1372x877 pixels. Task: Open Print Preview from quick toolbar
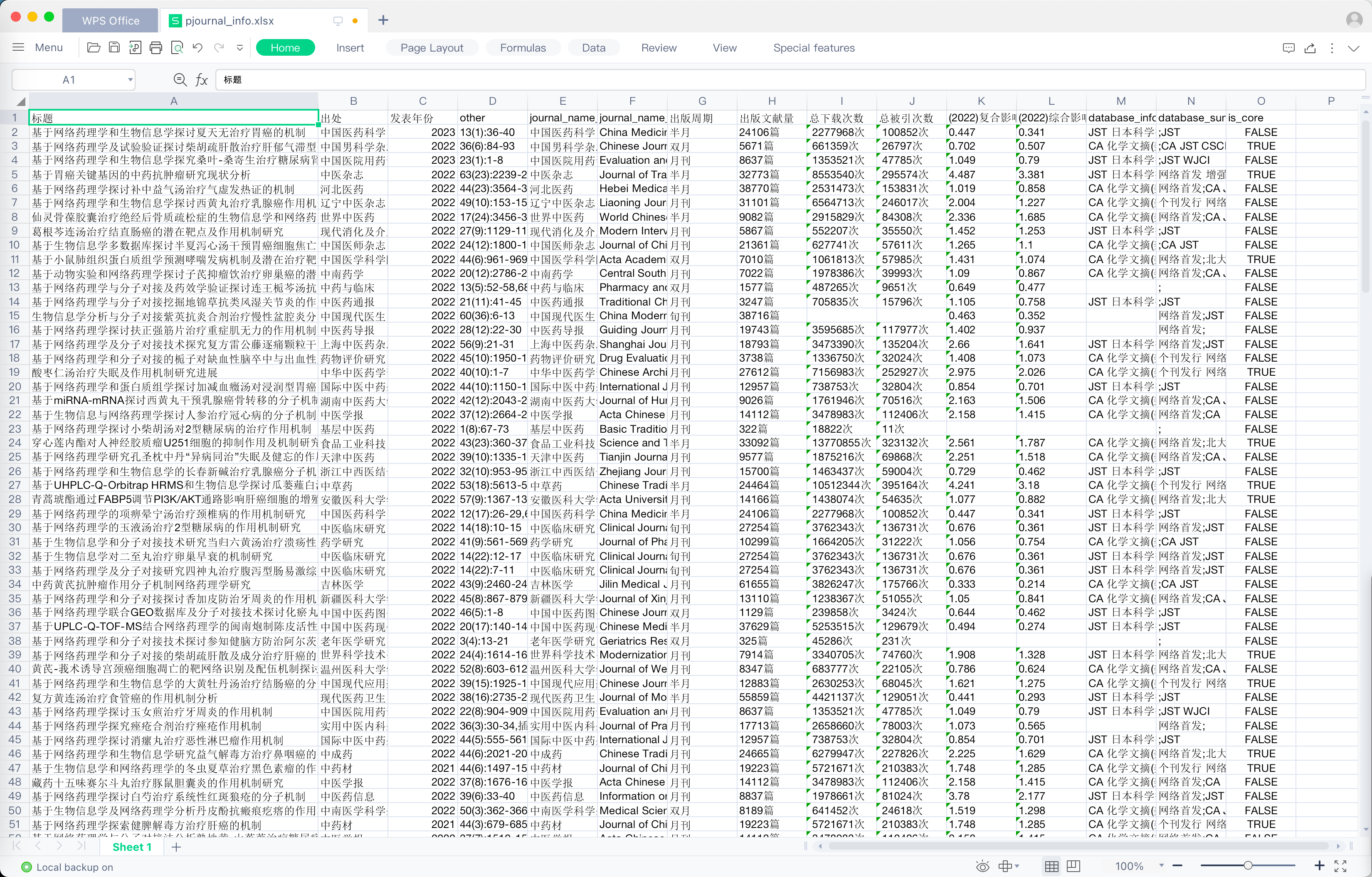point(177,48)
